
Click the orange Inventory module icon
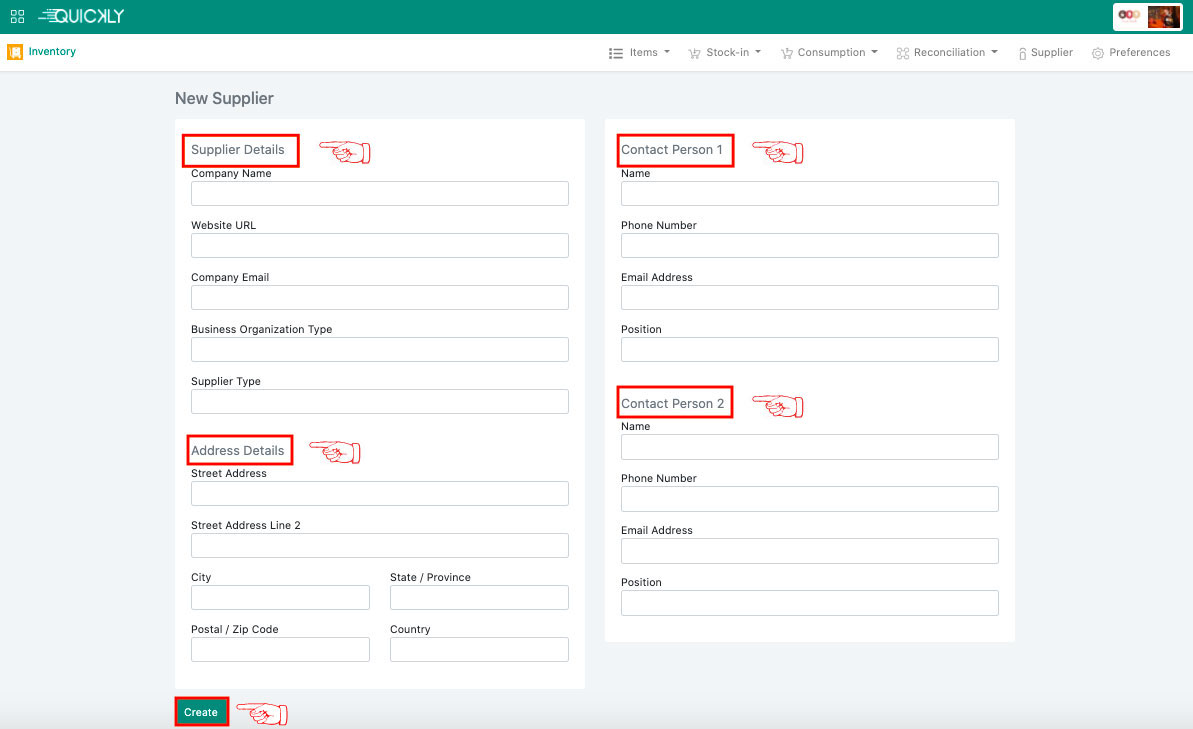pyautogui.click(x=15, y=52)
